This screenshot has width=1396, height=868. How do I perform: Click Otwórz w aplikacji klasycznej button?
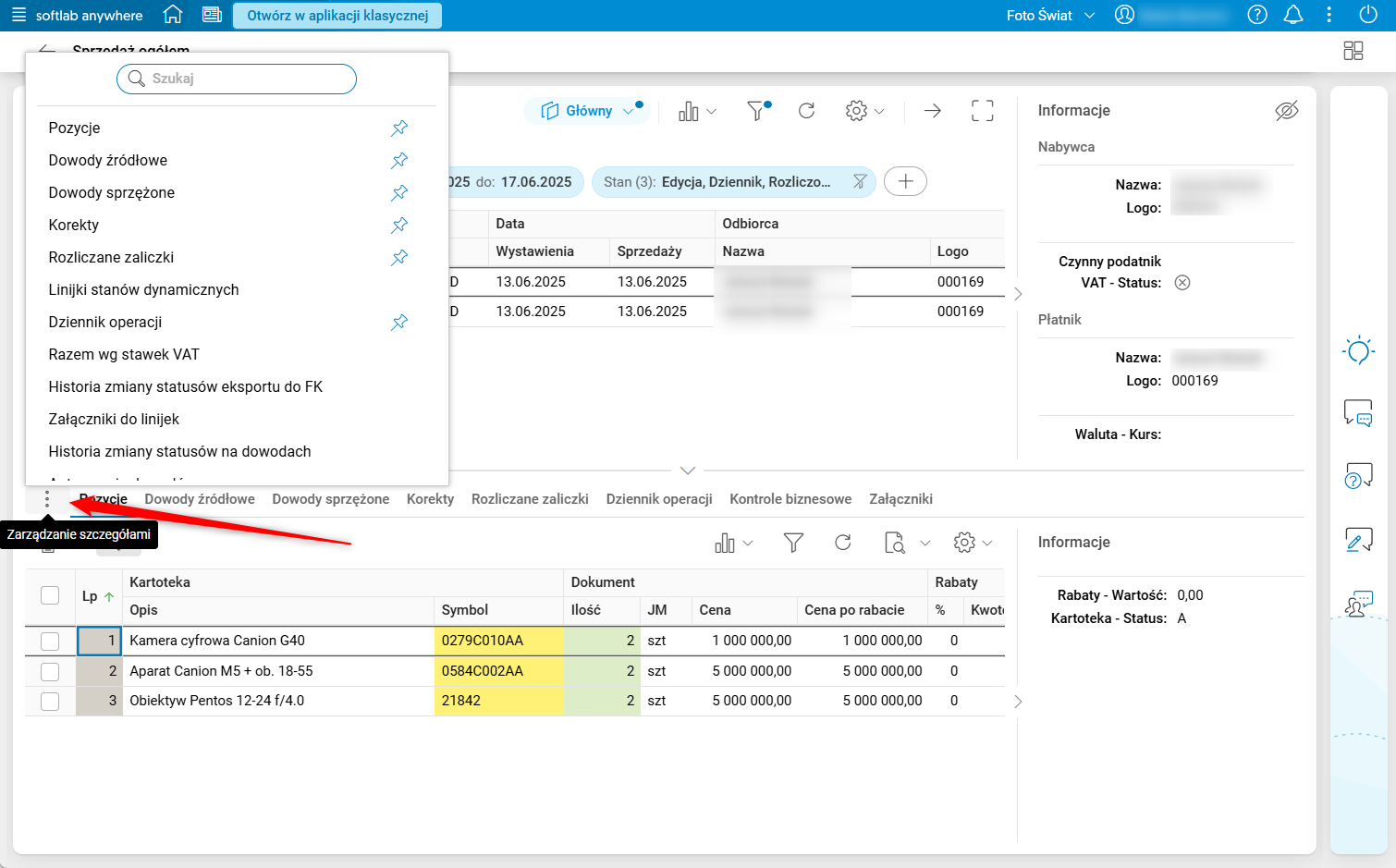(x=337, y=16)
